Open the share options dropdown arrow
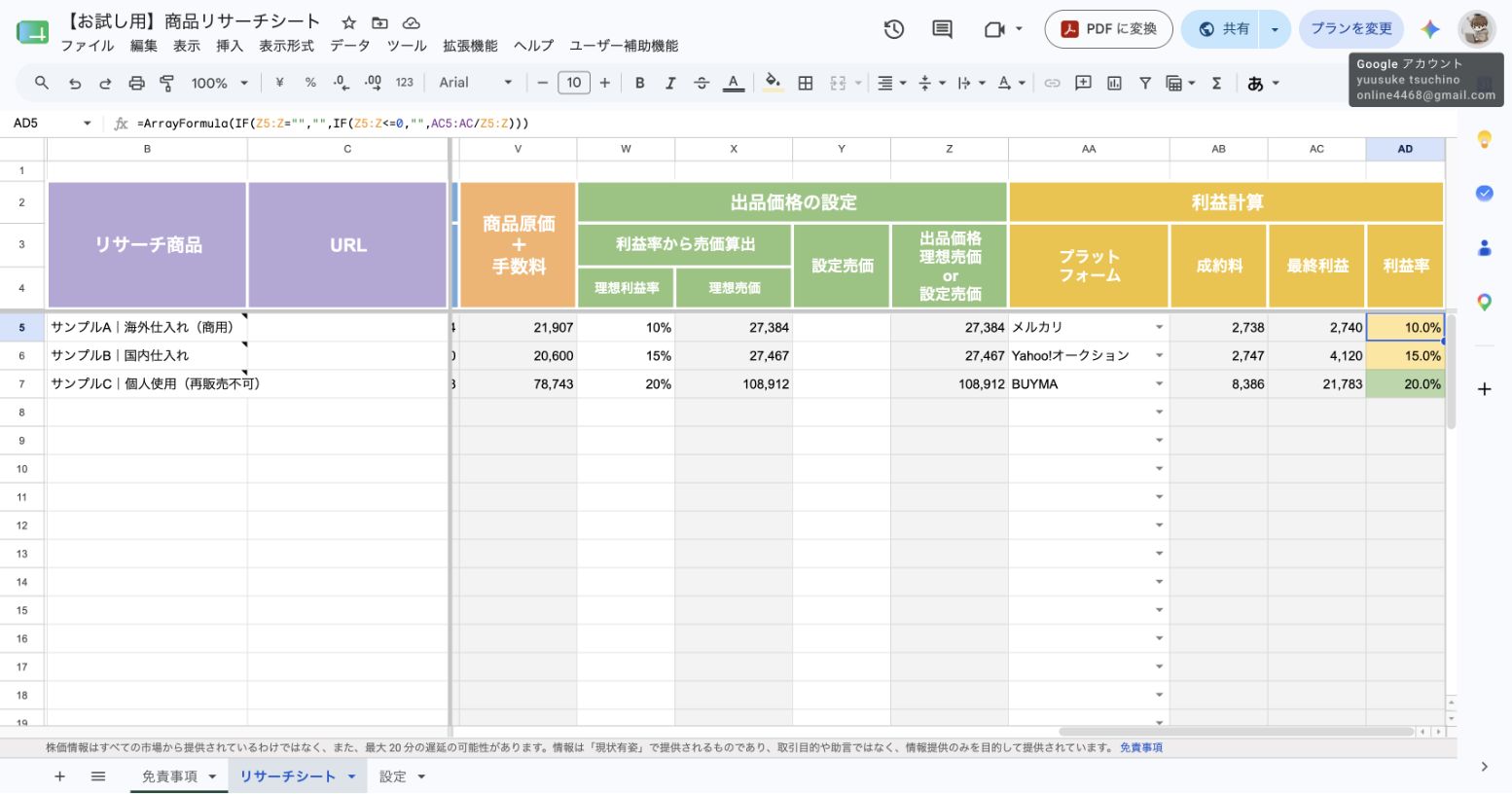1512x794 pixels. tap(1275, 29)
